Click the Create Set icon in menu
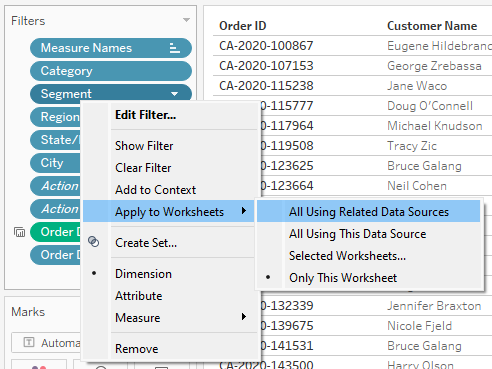 pos(94,242)
